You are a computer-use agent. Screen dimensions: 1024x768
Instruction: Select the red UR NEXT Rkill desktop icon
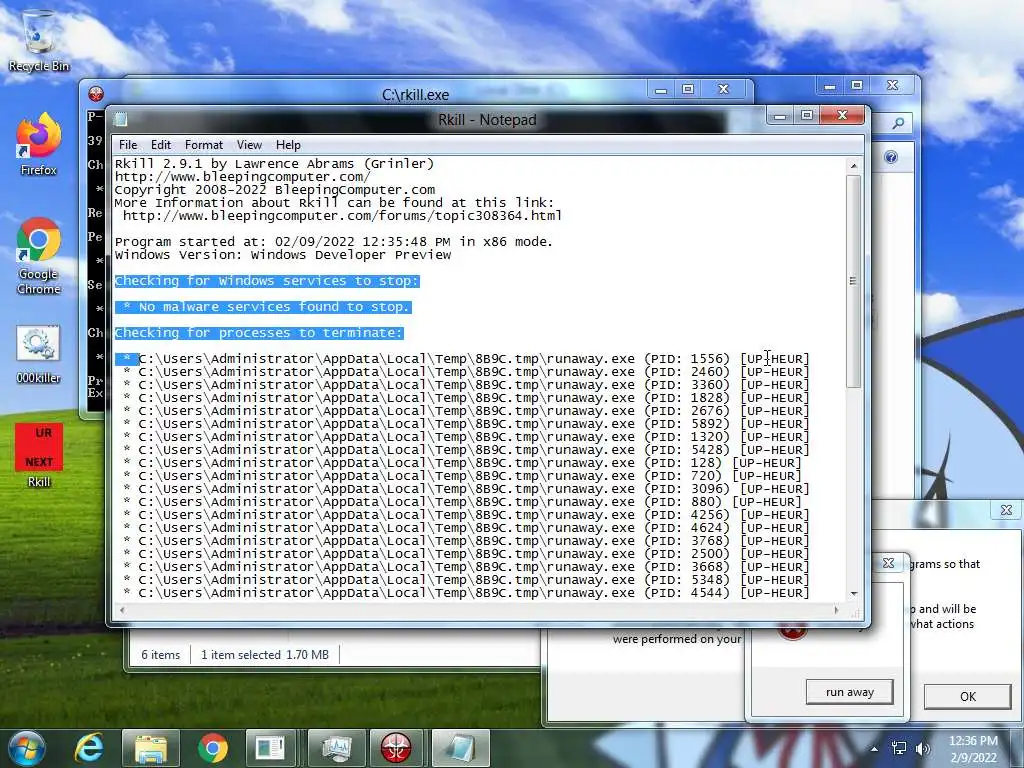39,456
